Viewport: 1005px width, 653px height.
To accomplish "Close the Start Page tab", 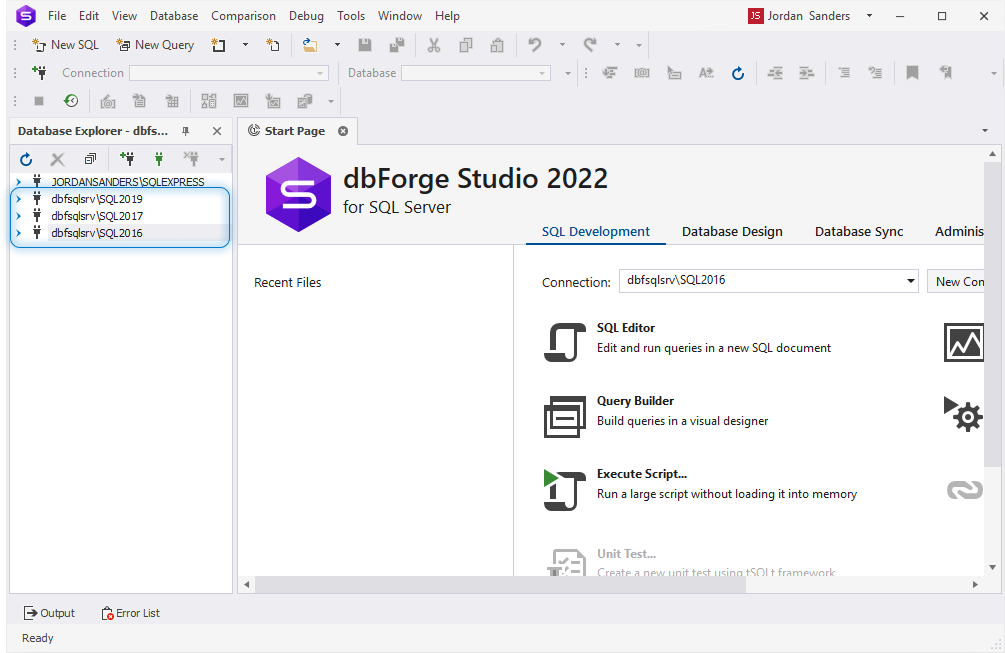I will click(344, 131).
